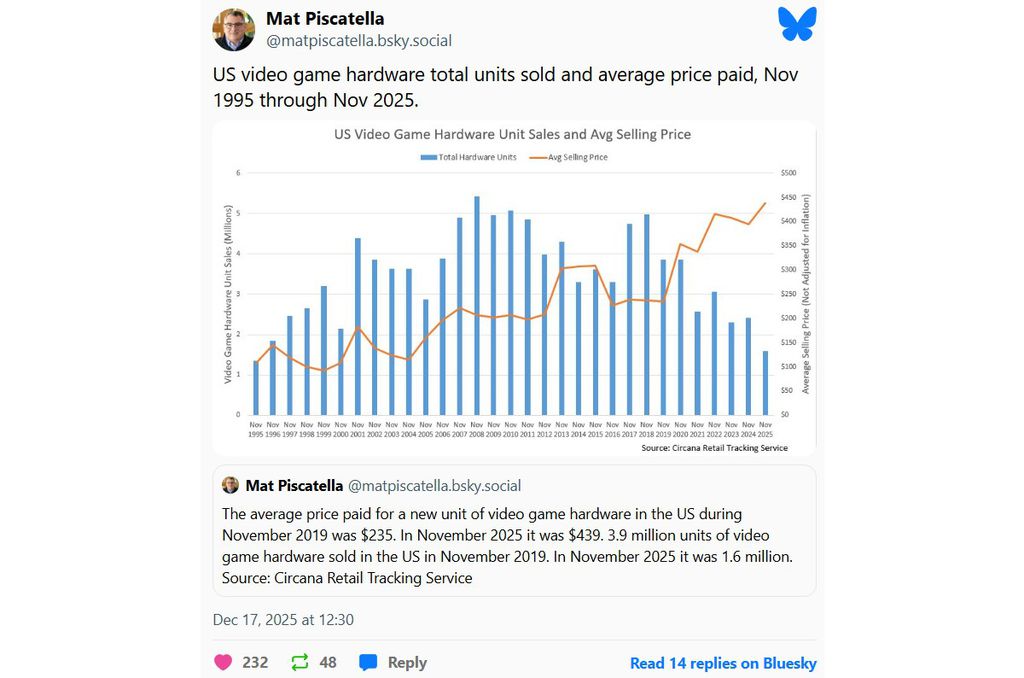Open Mat Piscatella's profile avatar photo
The width and height of the screenshot is (1024, 678).
click(234, 30)
